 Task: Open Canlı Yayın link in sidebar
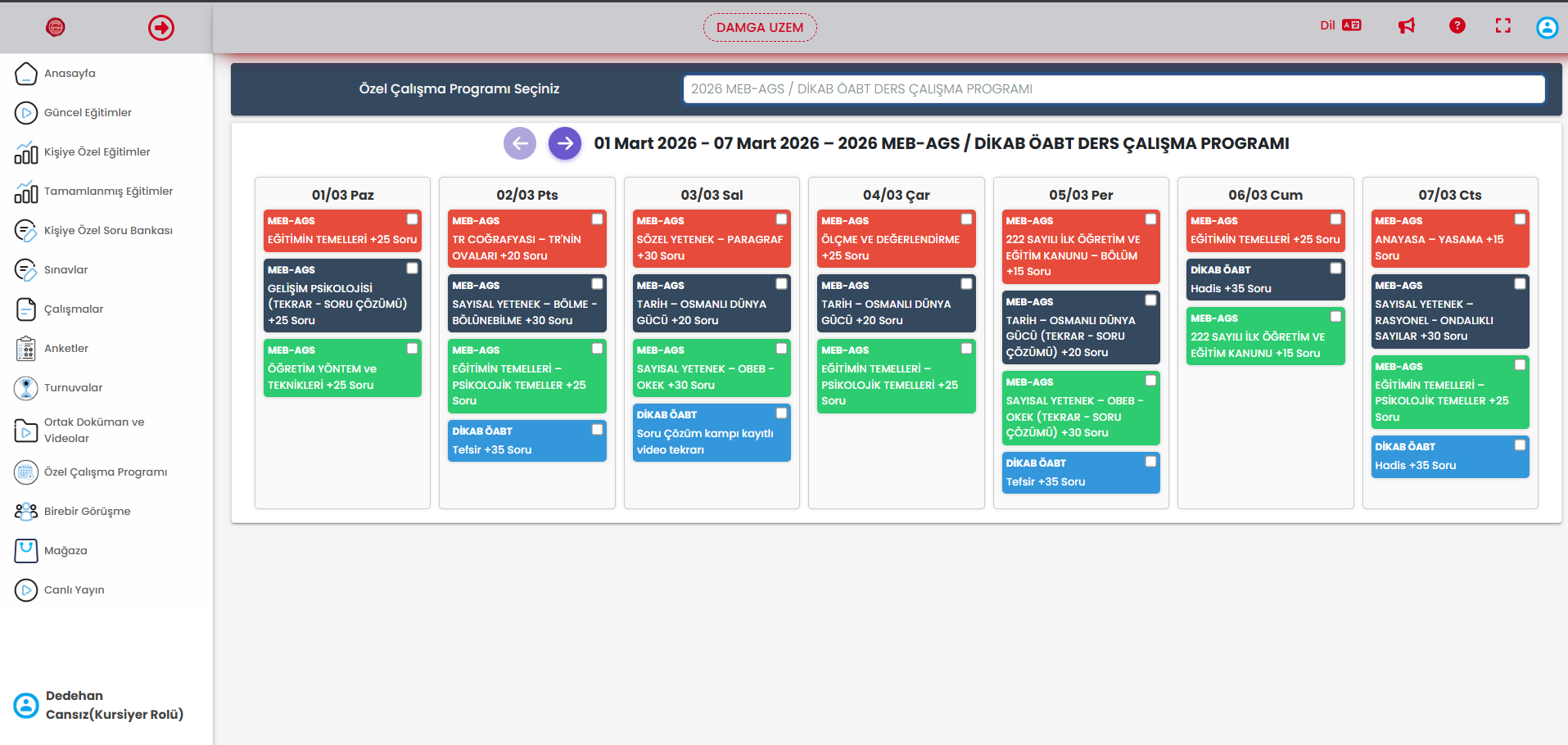coord(74,590)
